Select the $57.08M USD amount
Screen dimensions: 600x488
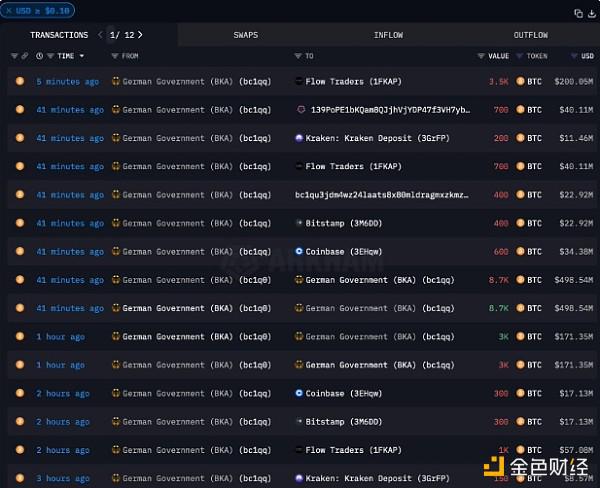(576, 450)
